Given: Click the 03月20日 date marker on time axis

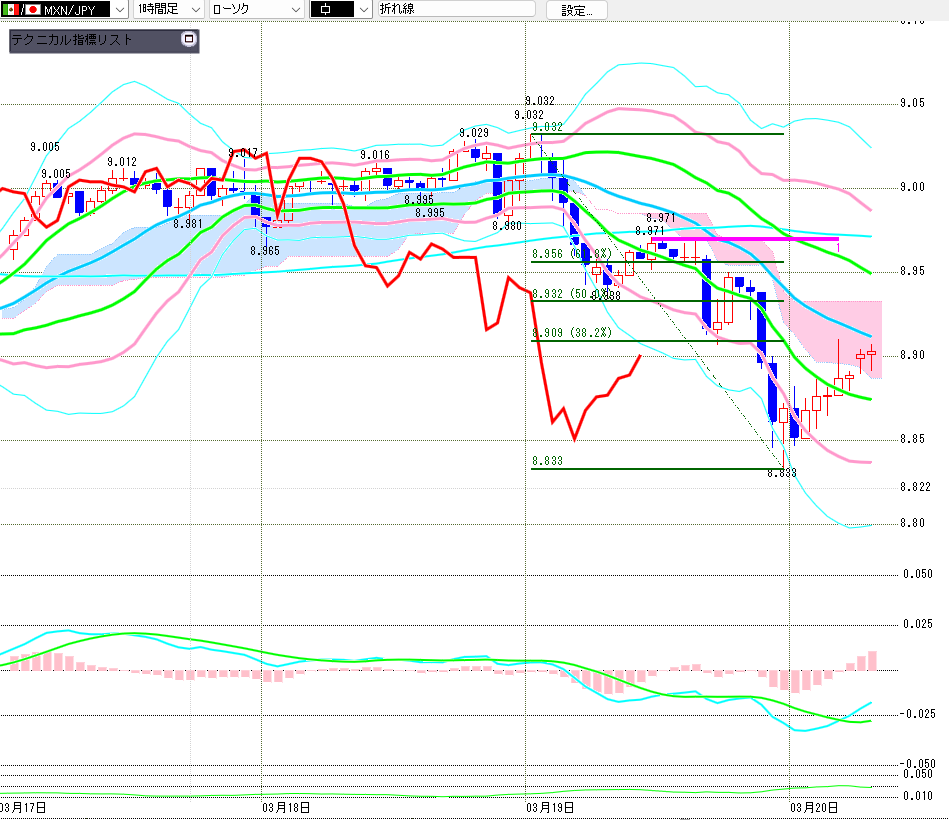Looking at the screenshot, I should [813, 806].
